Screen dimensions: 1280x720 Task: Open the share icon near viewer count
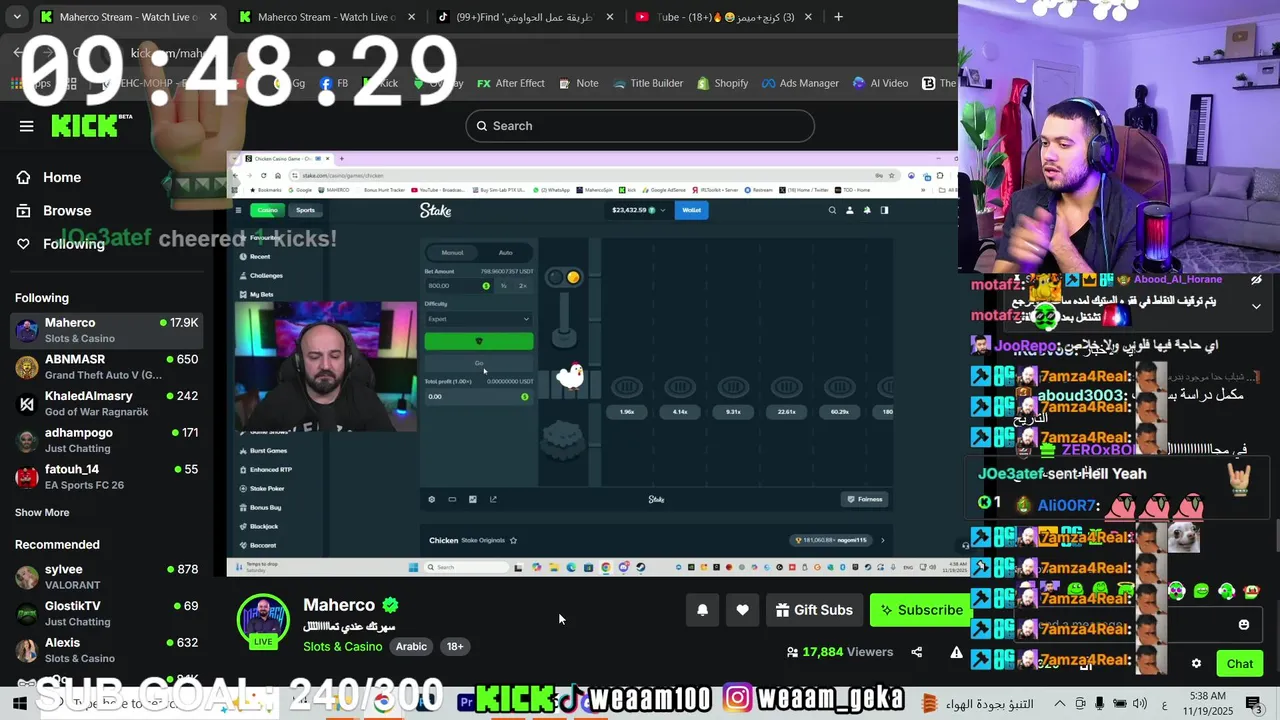coord(916,652)
